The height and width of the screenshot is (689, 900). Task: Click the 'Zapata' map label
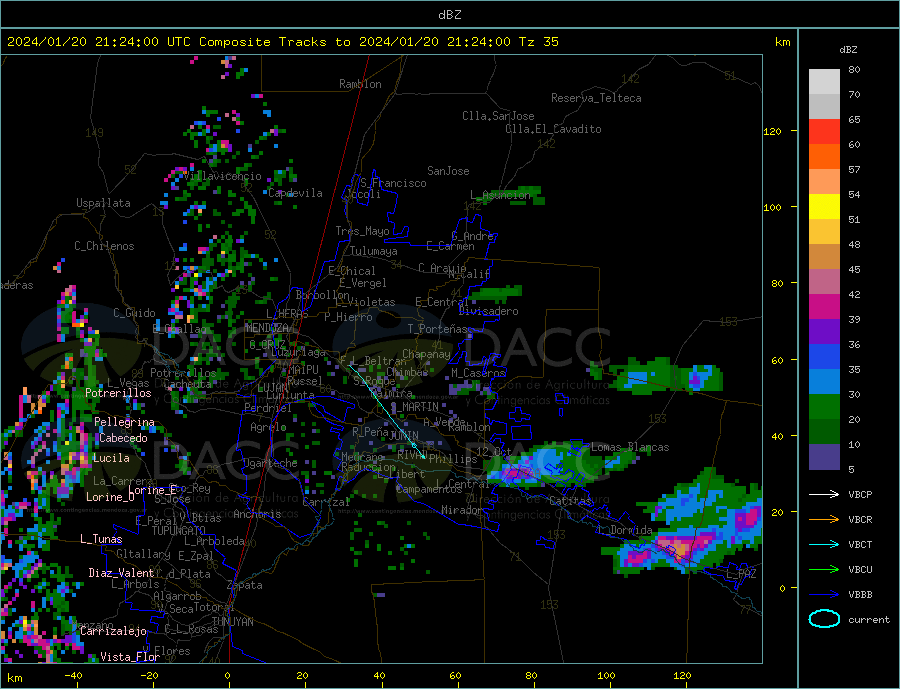tap(245, 586)
